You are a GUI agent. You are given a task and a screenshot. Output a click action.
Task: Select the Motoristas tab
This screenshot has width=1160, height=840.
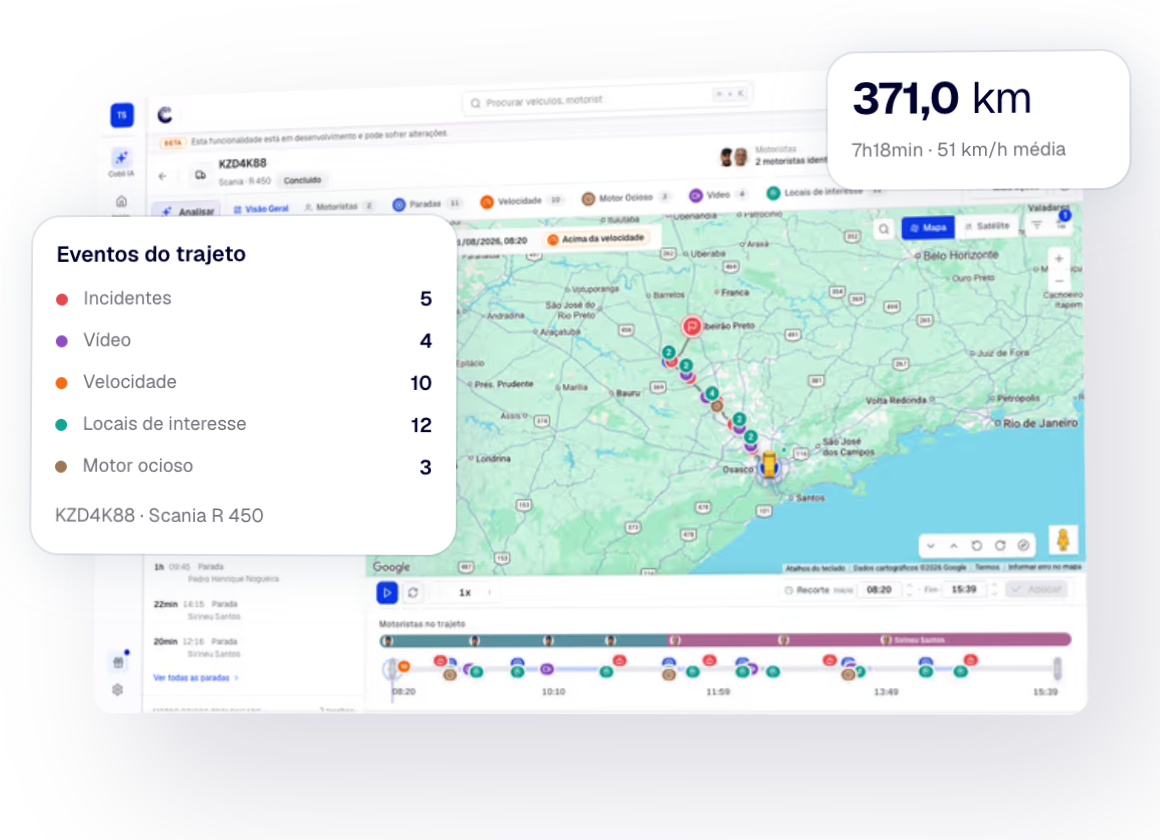(x=340, y=206)
